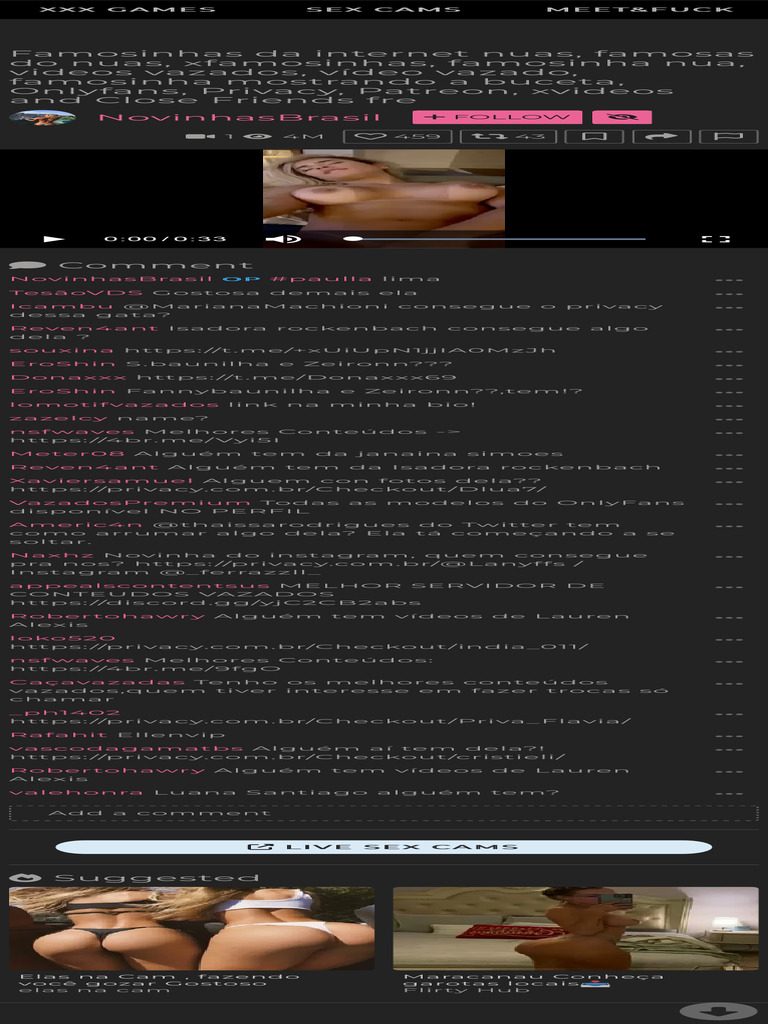Open souxina commenter profile

point(62,351)
